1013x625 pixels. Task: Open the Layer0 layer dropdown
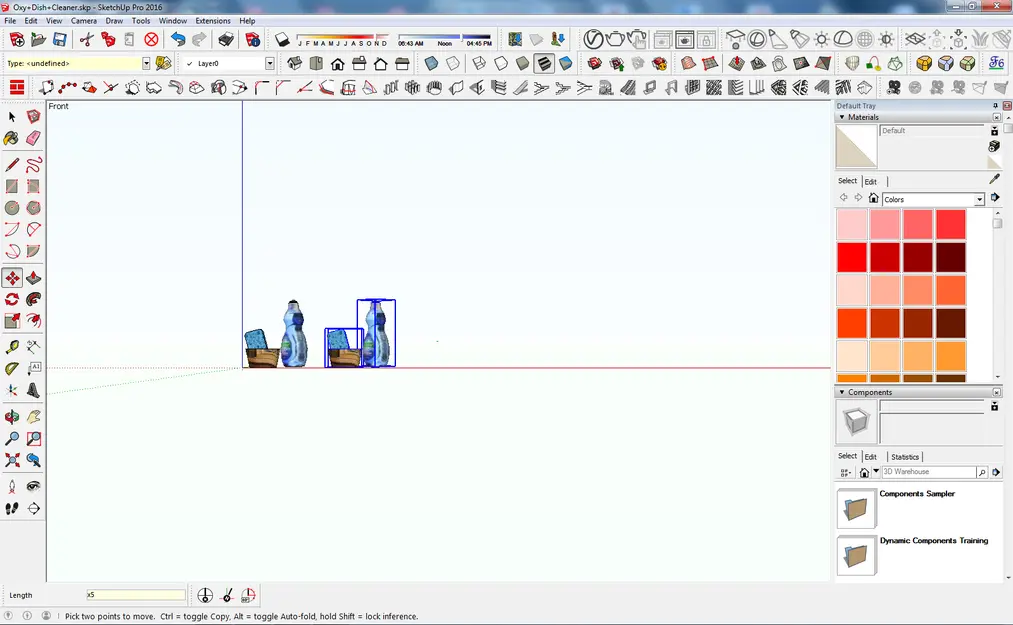click(268, 62)
